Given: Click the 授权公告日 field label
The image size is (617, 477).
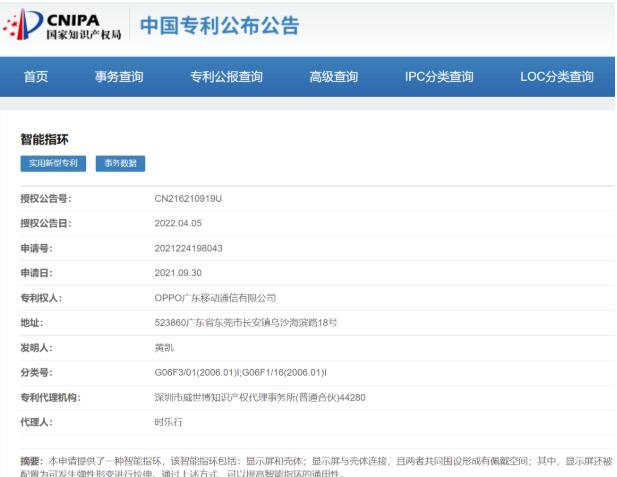Looking at the screenshot, I should [46, 224].
